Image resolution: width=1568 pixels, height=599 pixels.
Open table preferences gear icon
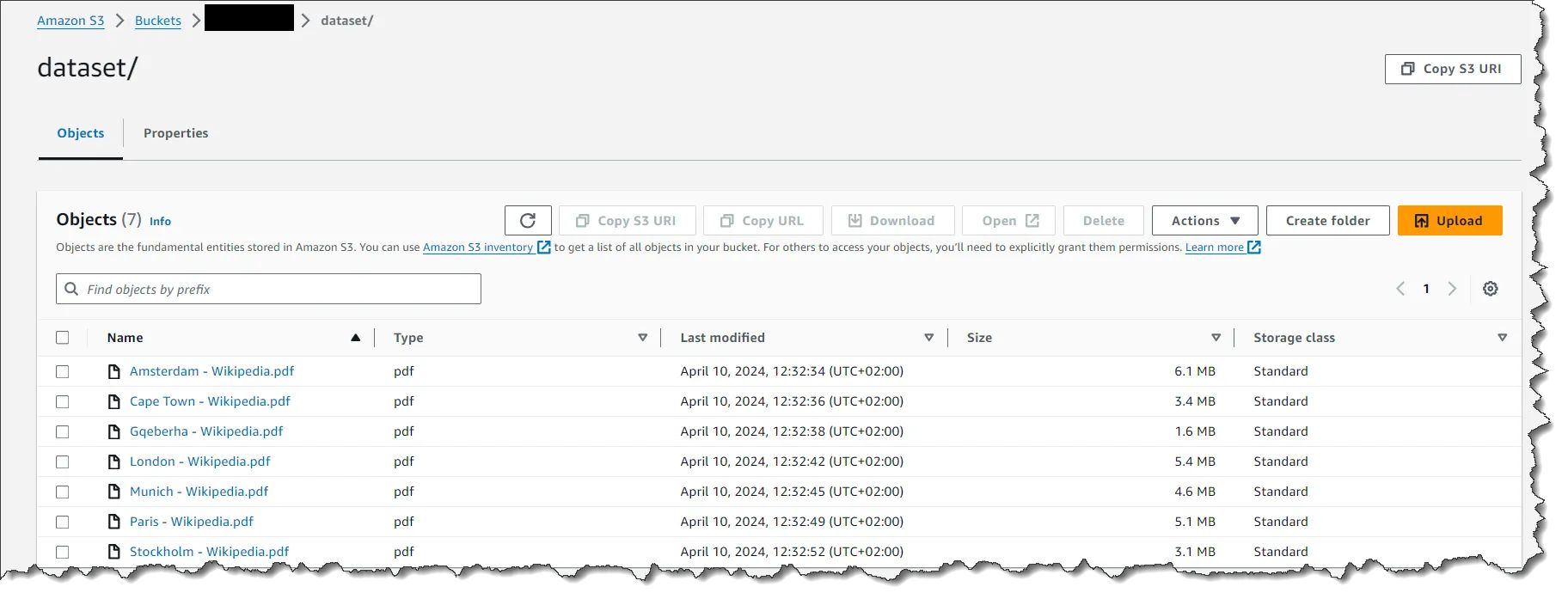tap(1491, 289)
